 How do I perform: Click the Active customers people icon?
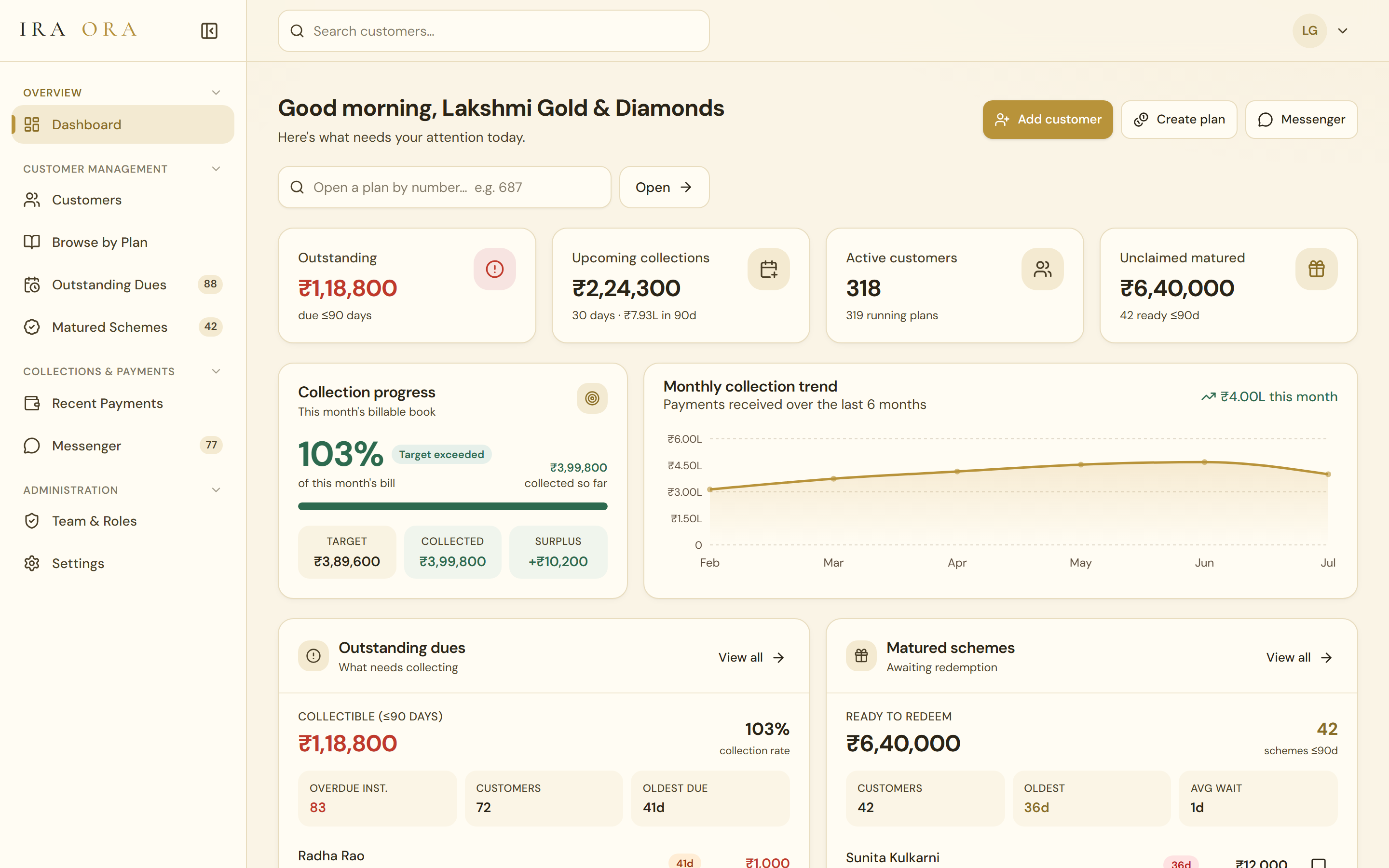pyautogui.click(x=1042, y=269)
